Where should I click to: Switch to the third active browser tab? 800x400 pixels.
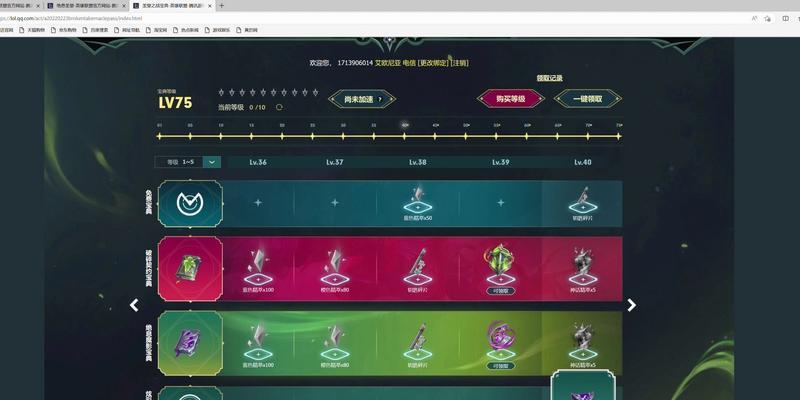172,6
